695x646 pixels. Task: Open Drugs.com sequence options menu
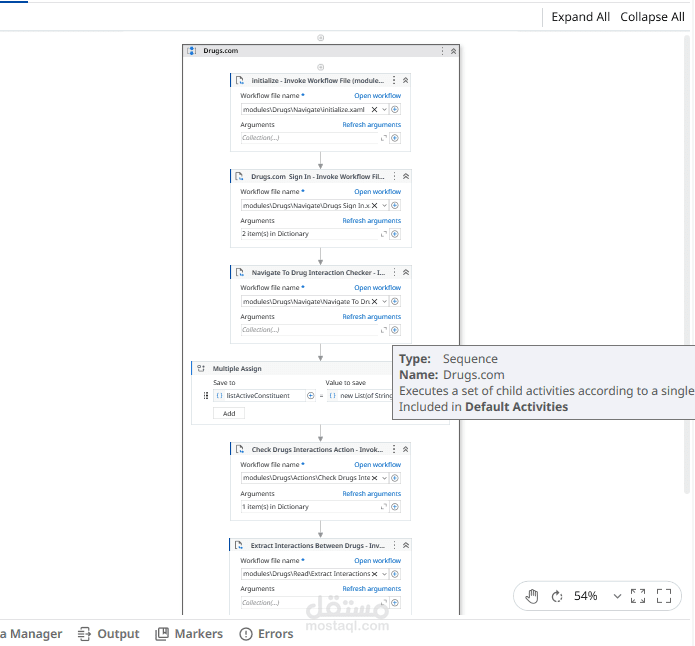(x=442, y=51)
